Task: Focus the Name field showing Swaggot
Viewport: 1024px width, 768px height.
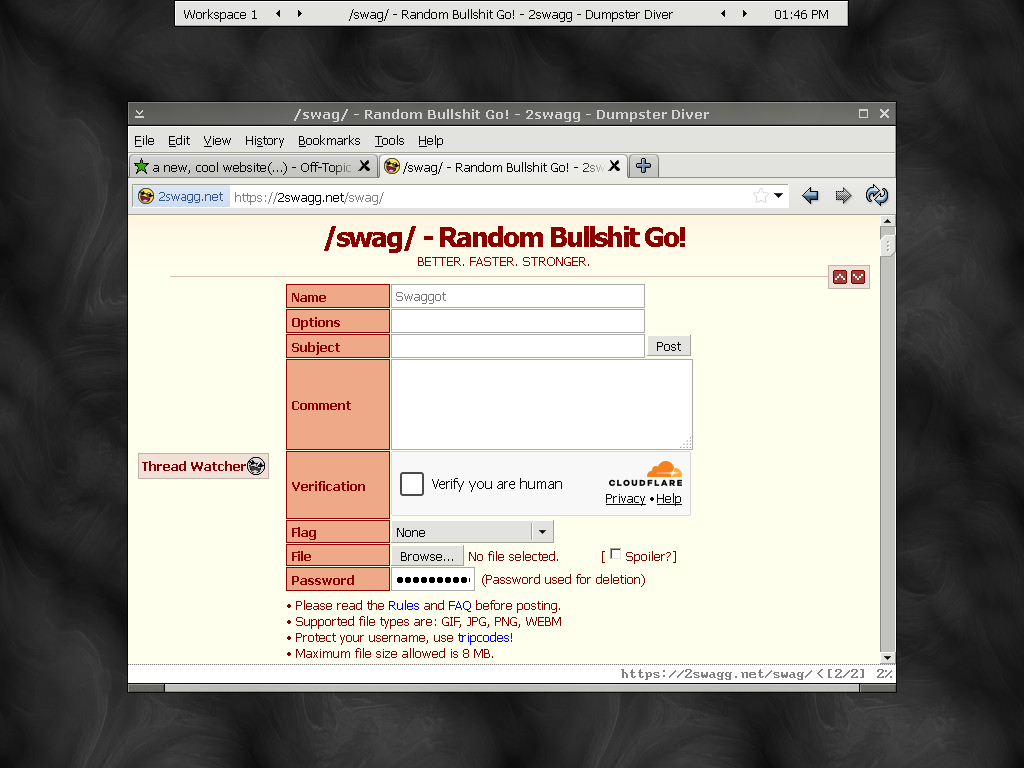Action: click(x=518, y=296)
